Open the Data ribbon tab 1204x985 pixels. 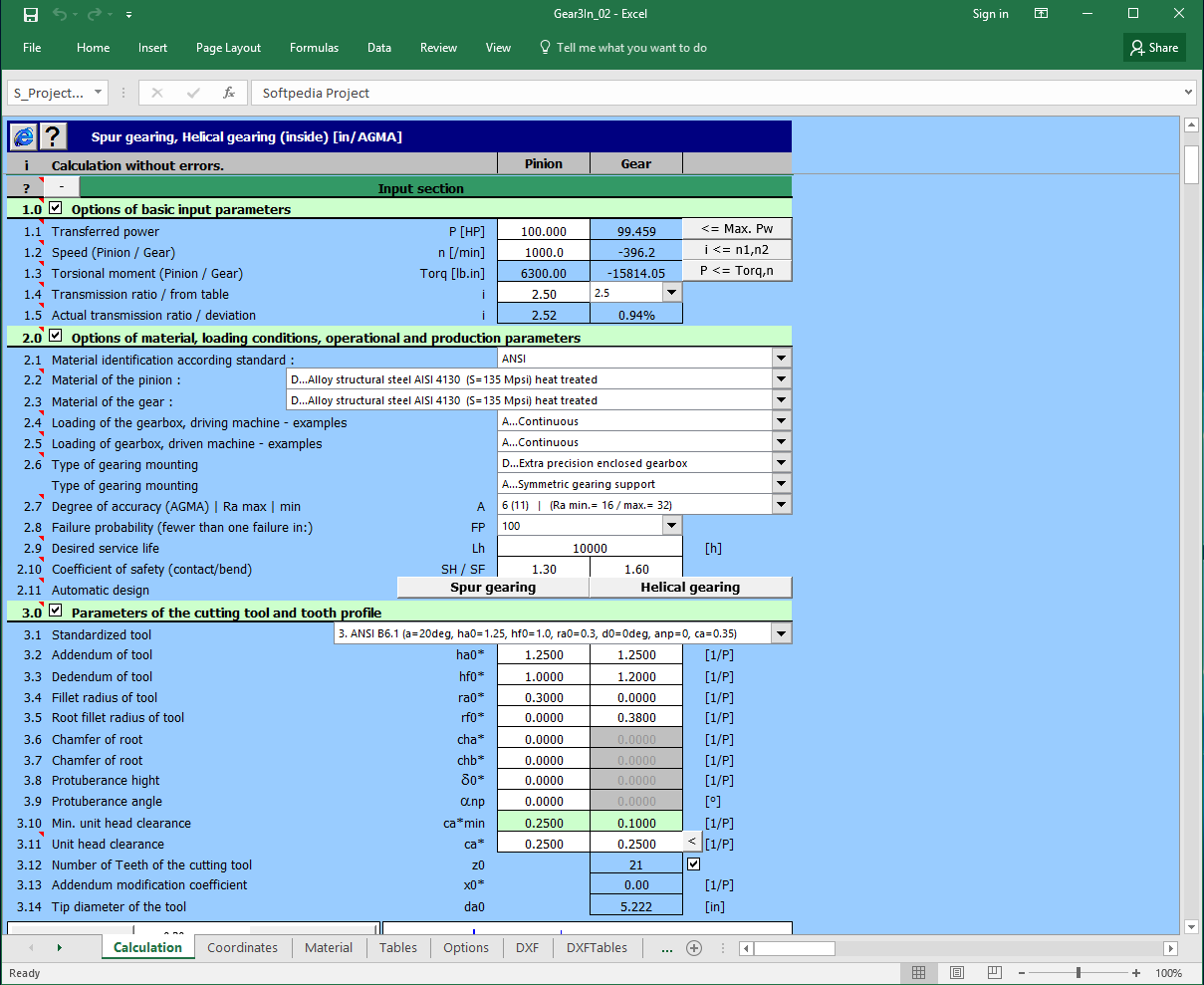click(378, 48)
